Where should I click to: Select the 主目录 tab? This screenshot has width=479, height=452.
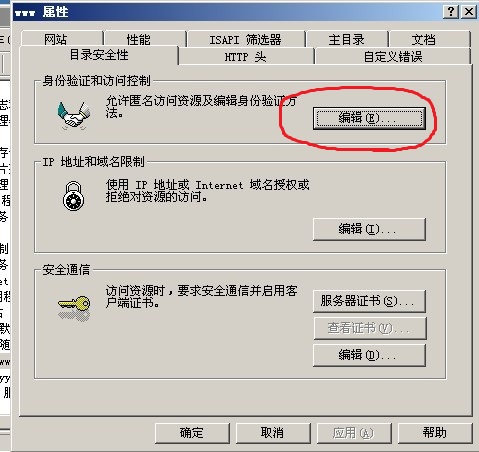(347, 39)
